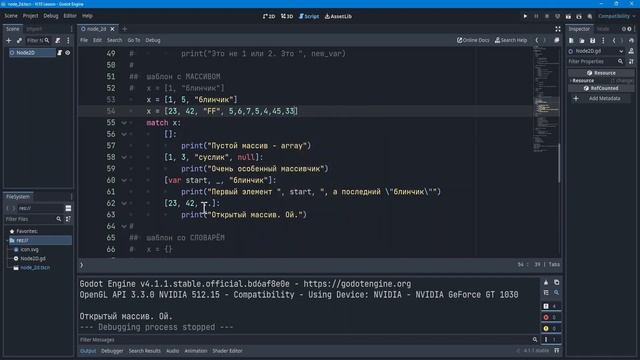640x360 pixels.
Task: Switch to the Import tab
Action: coord(34,29)
